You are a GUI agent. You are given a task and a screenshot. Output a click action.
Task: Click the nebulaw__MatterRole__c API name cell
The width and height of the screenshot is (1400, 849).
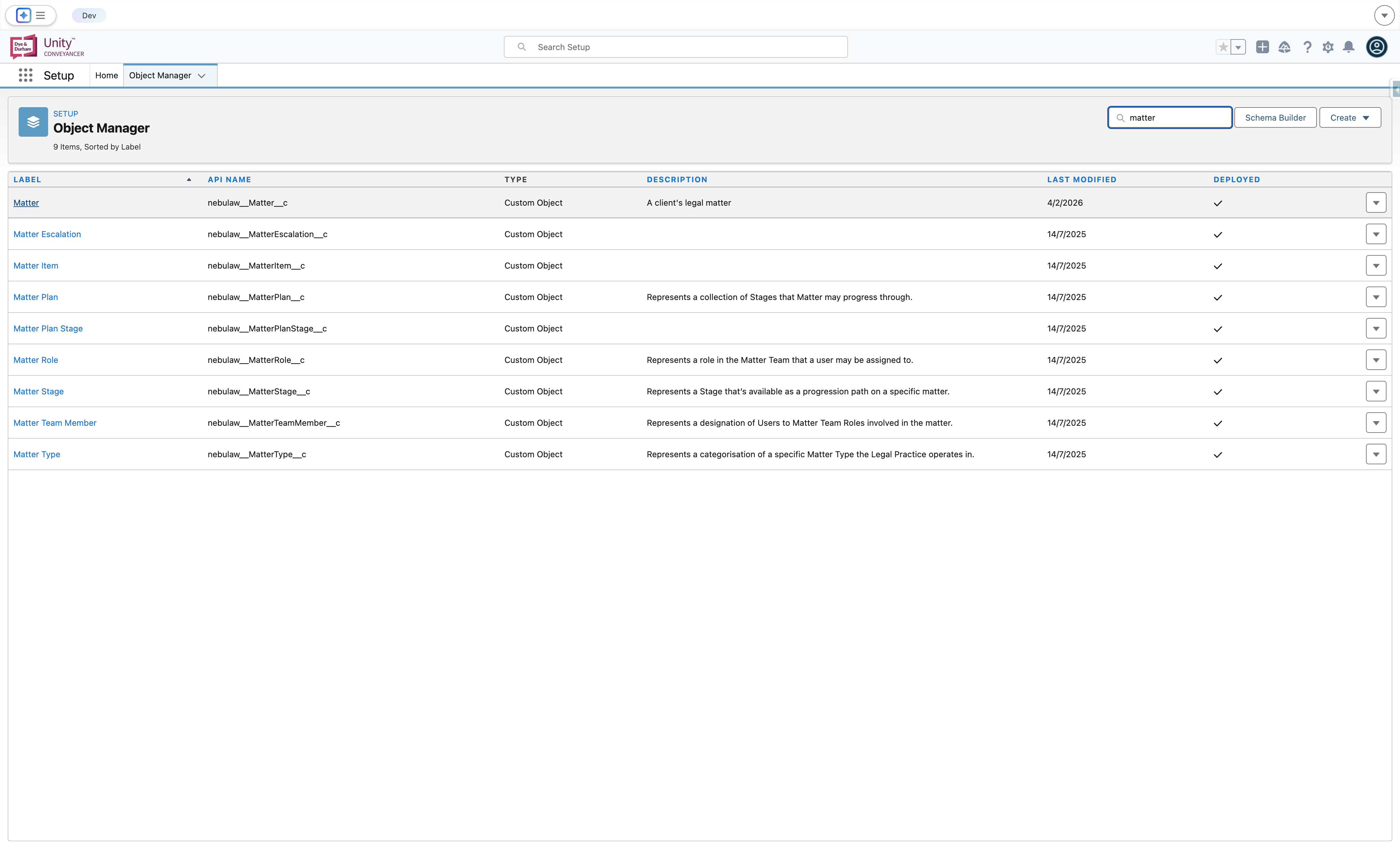[256, 360]
